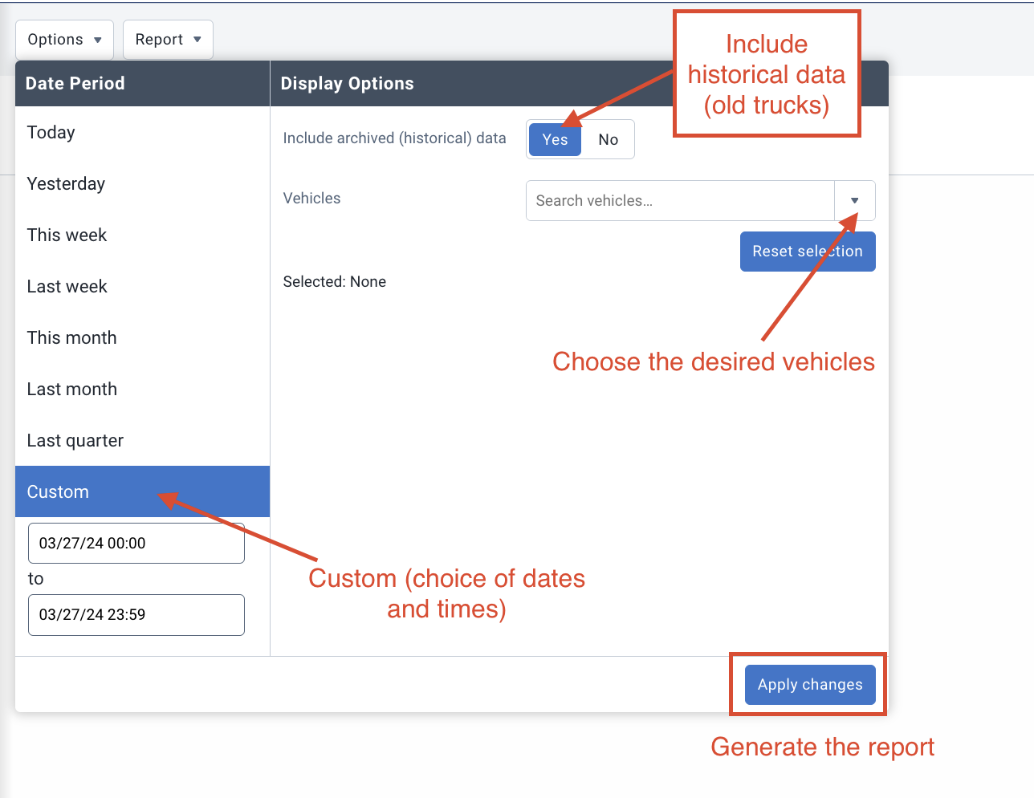This screenshot has height=798, width=1036.
Task: Set include archived data to Yes
Action: click(x=555, y=139)
